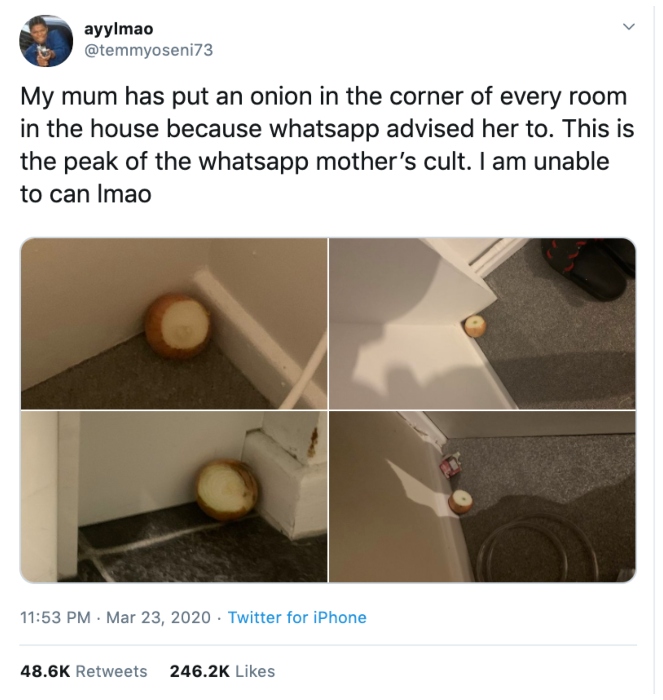Show the 246.2K Likes list
663x700 pixels.
(222, 671)
